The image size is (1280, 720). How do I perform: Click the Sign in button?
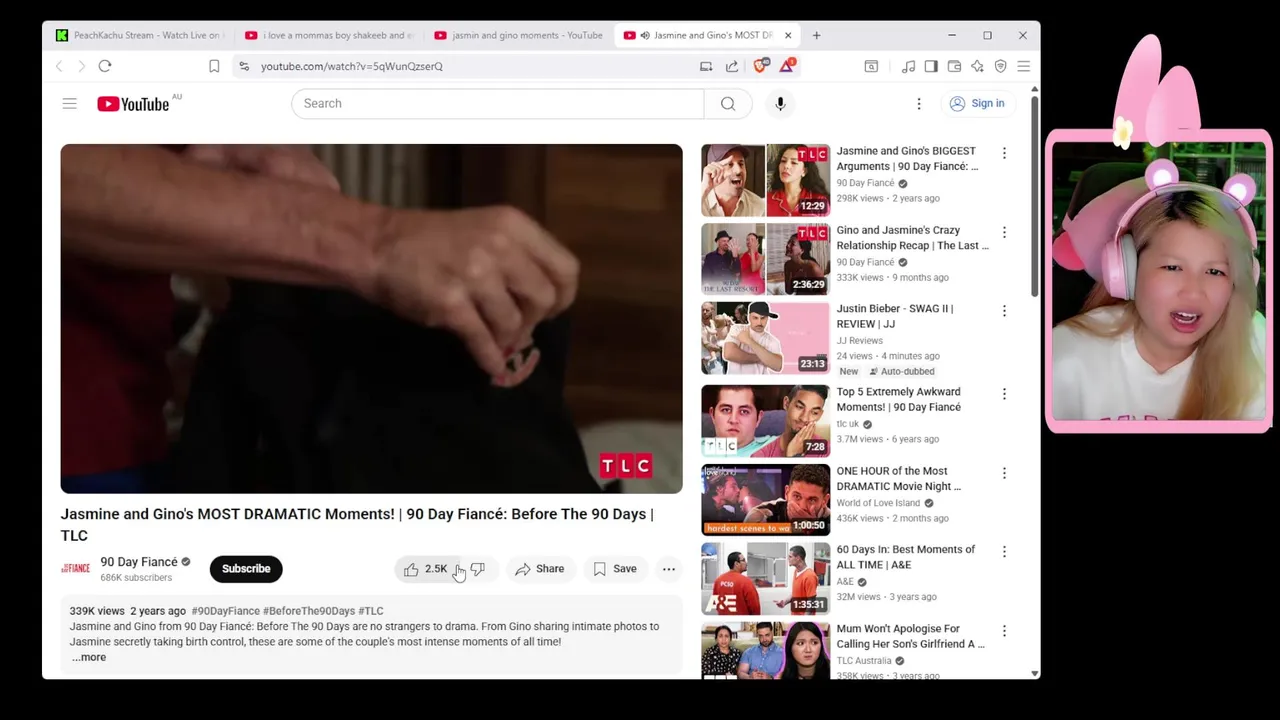pyautogui.click(x=977, y=104)
